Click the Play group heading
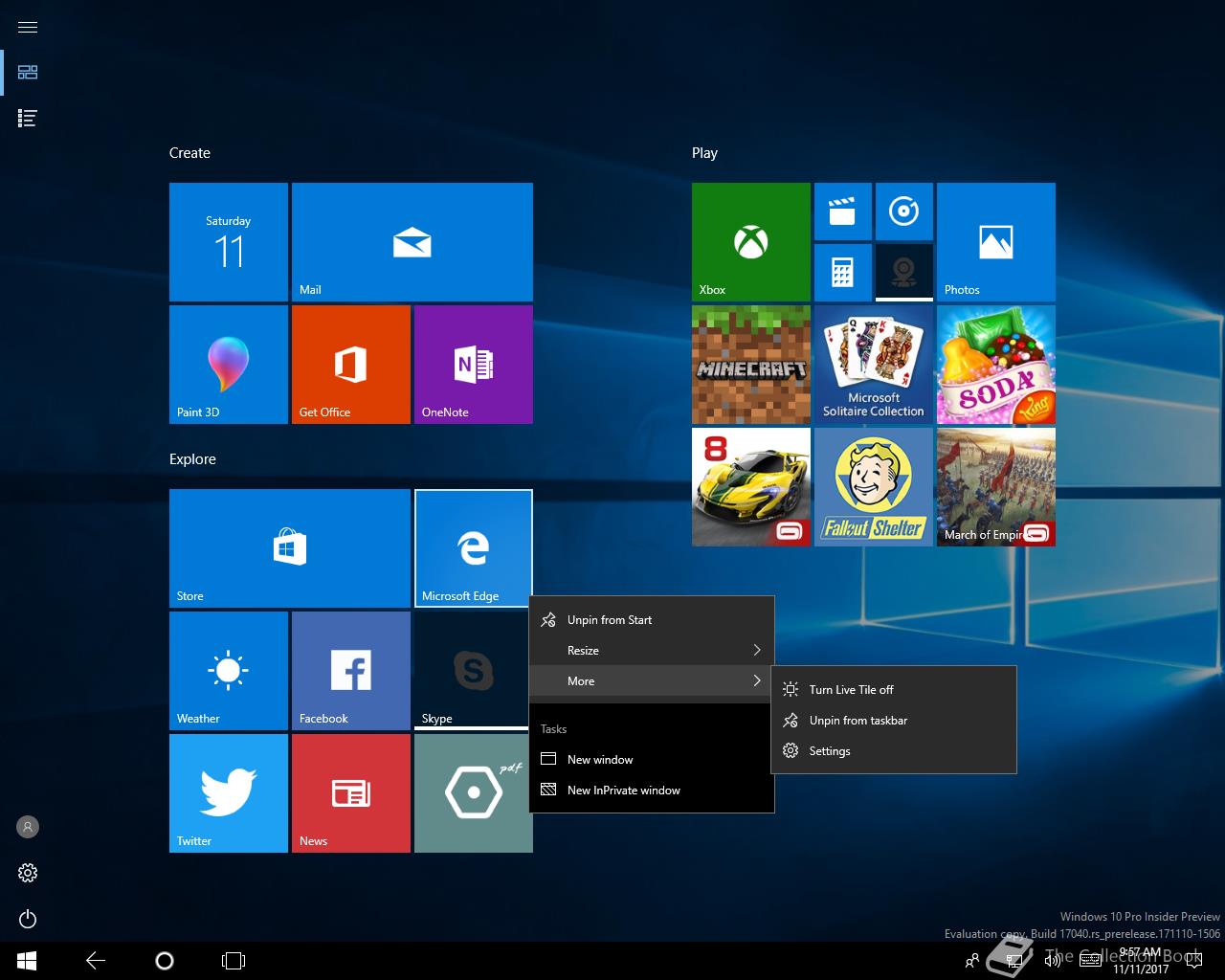 [704, 153]
